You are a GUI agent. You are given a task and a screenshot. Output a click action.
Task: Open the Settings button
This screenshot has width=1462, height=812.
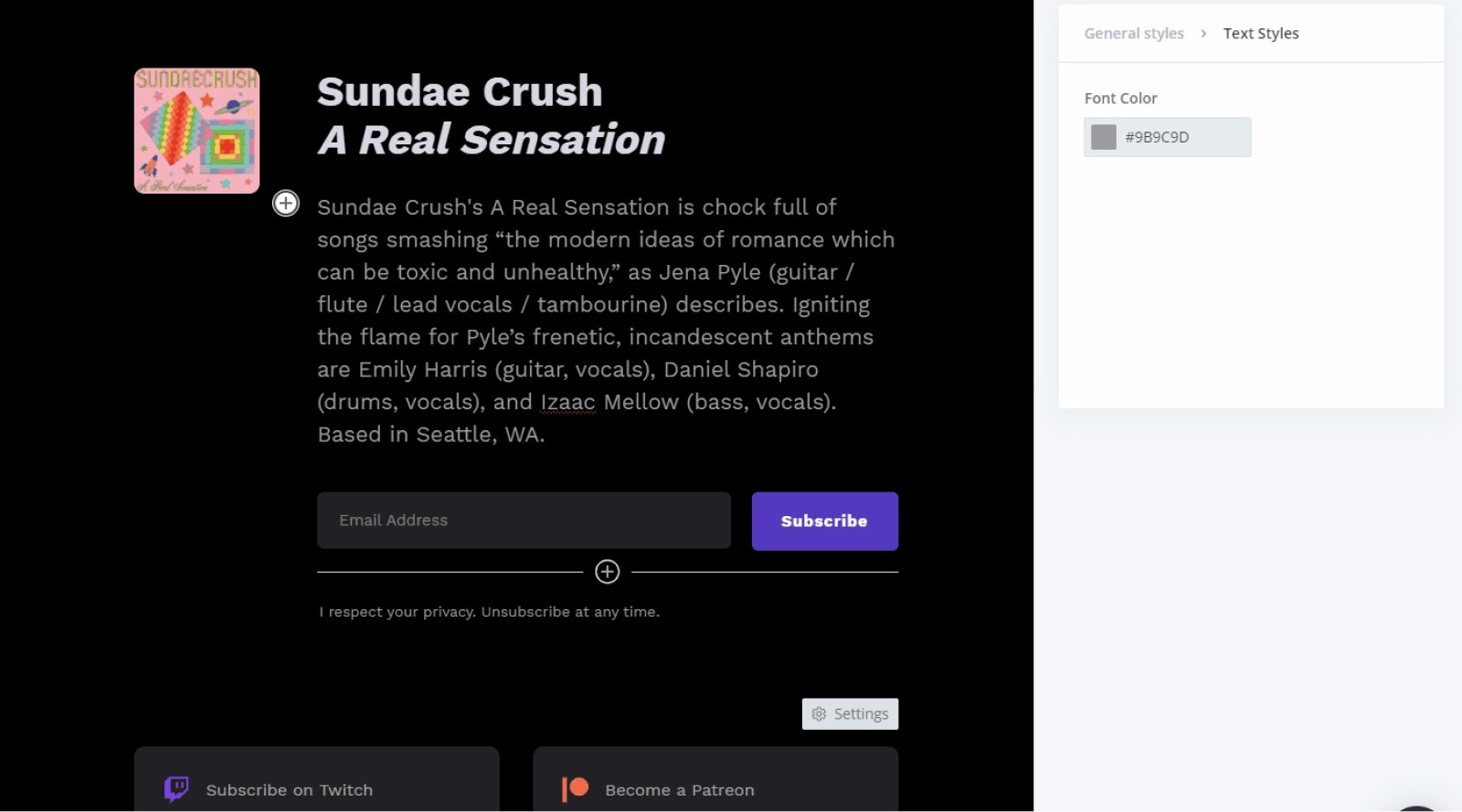pyautogui.click(x=850, y=714)
